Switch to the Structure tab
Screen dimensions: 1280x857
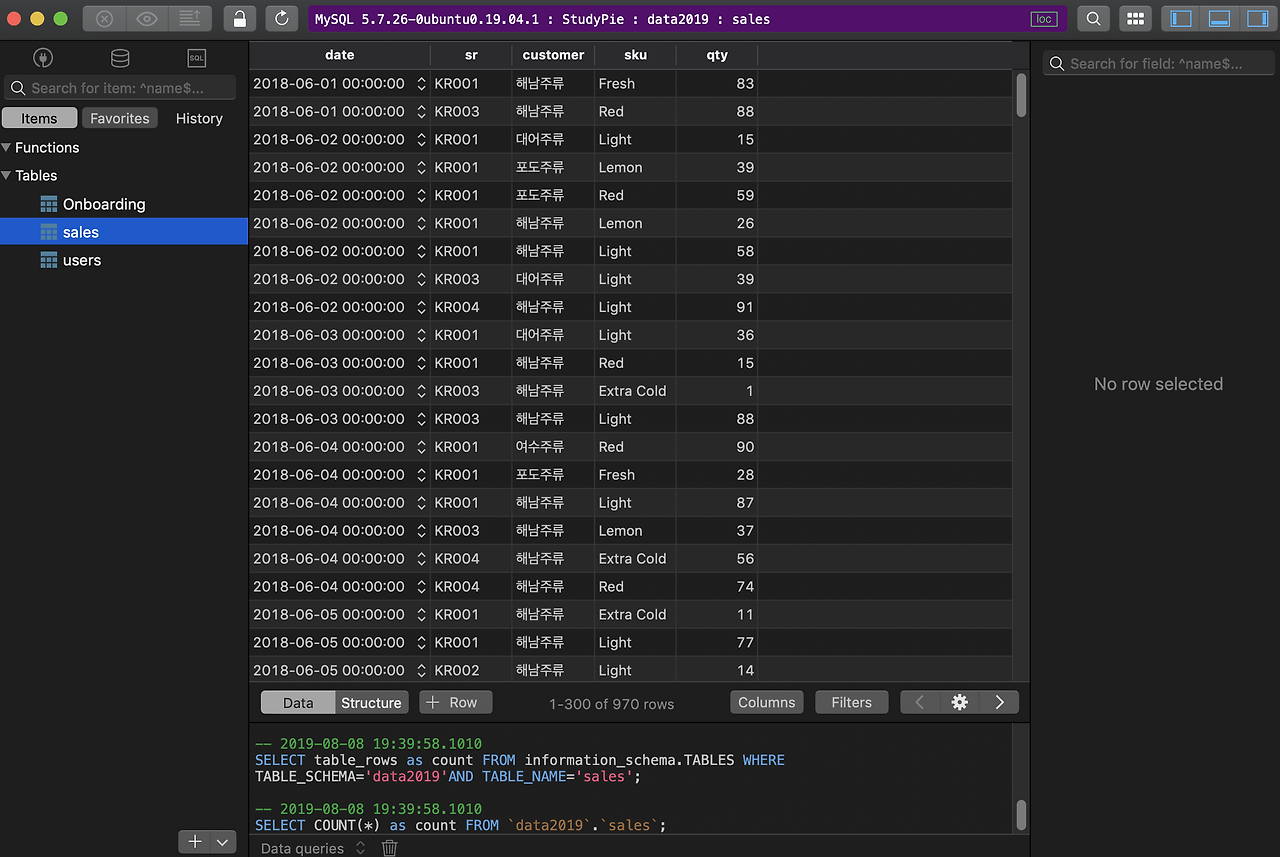pyautogui.click(x=371, y=703)
